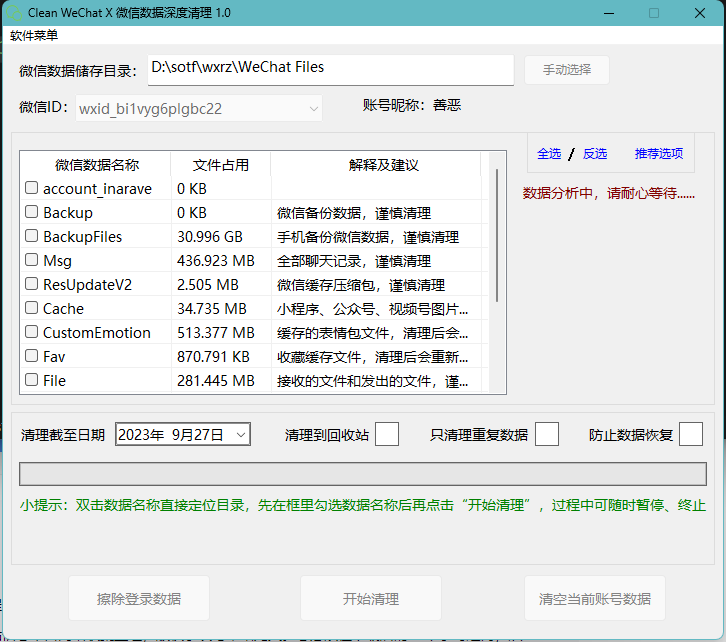Expand the 微信ID dropdown
The width and height of the screenshot is (726, 642).
314,108
